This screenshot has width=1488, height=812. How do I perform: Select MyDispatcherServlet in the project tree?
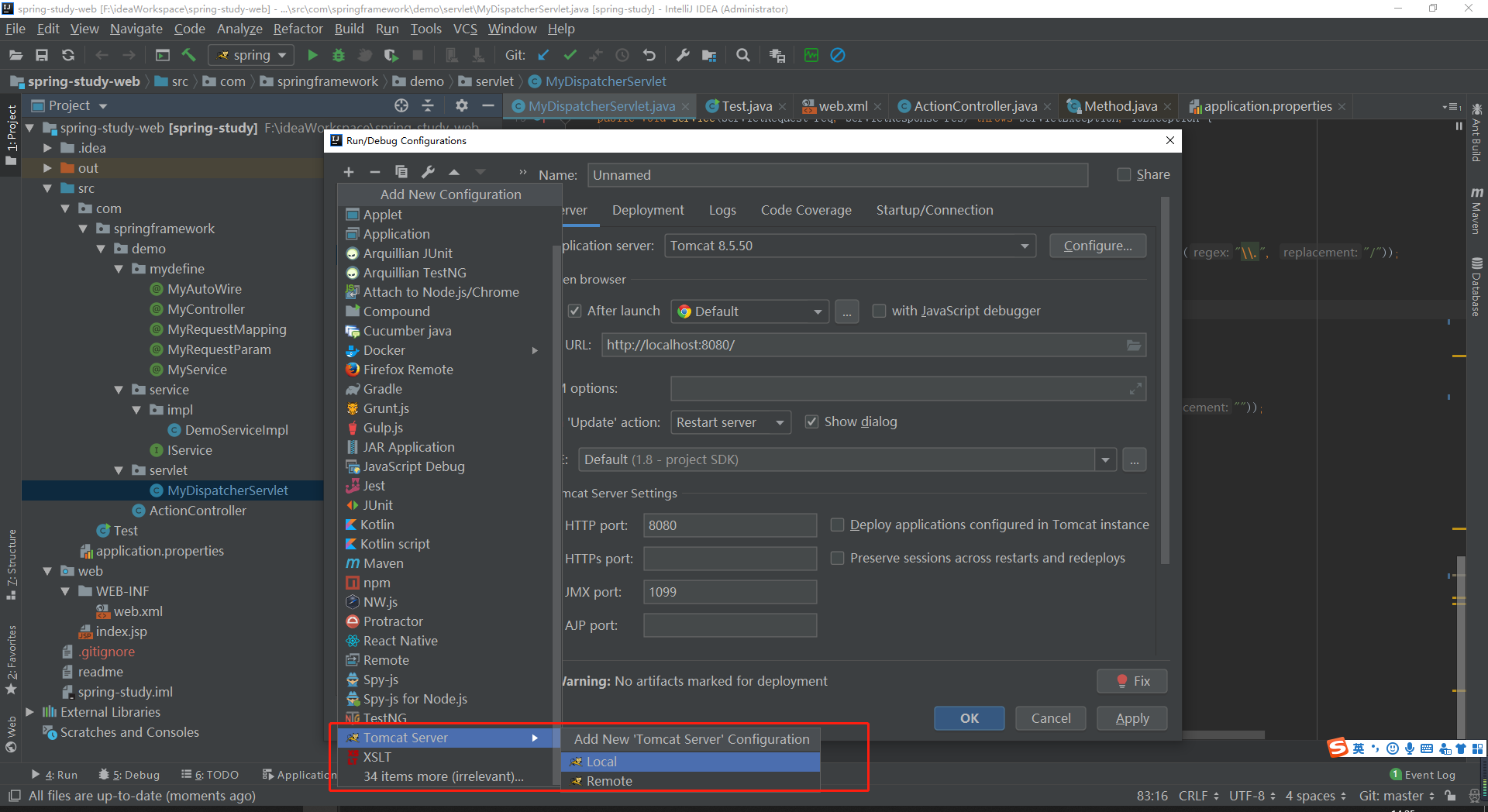click(227, 490)
